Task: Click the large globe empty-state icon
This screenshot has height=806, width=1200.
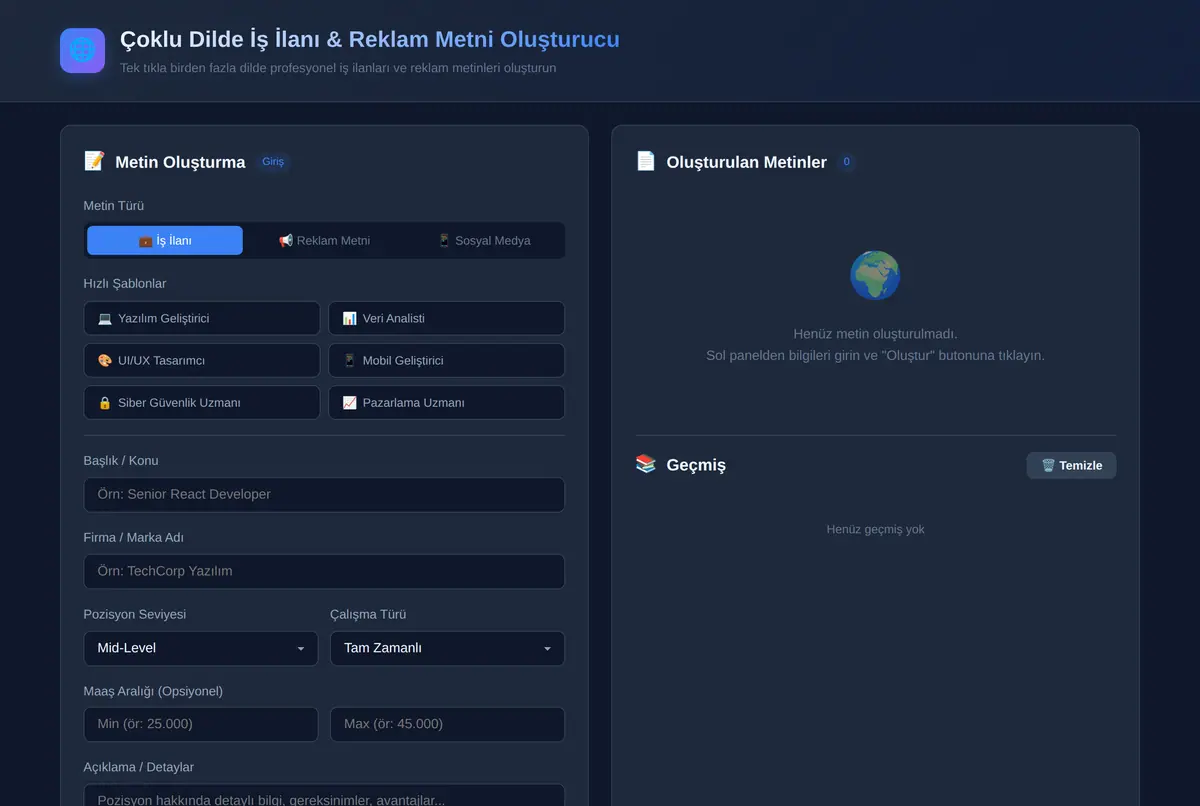Action: pyautogui.click(x=875, y=276)
